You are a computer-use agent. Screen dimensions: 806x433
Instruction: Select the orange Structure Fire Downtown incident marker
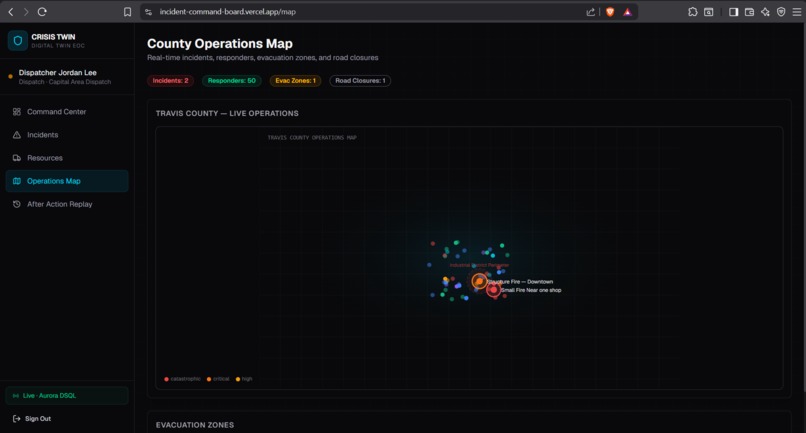[x=479, y=281]
